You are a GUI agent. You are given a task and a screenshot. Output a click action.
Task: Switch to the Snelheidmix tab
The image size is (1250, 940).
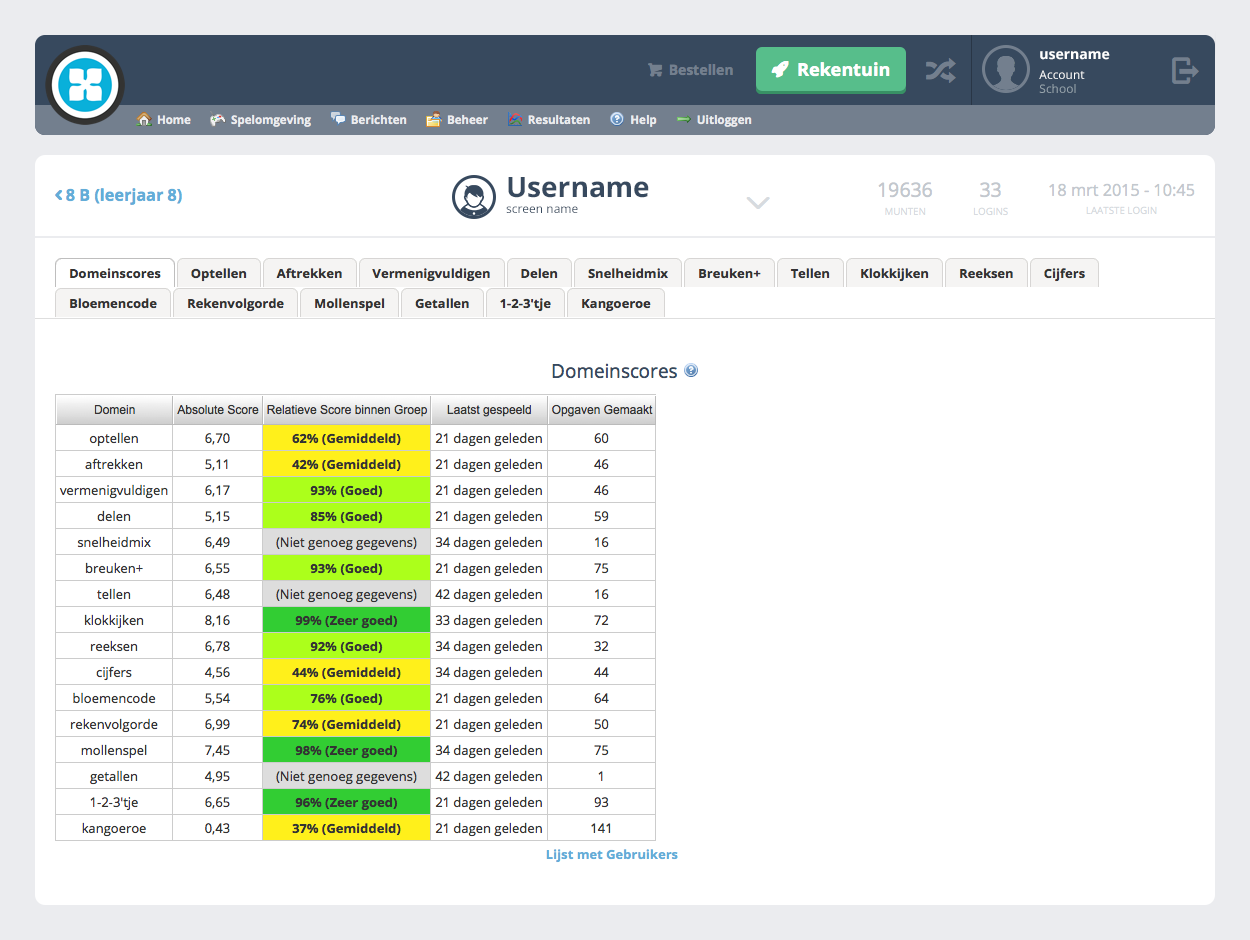628,273
